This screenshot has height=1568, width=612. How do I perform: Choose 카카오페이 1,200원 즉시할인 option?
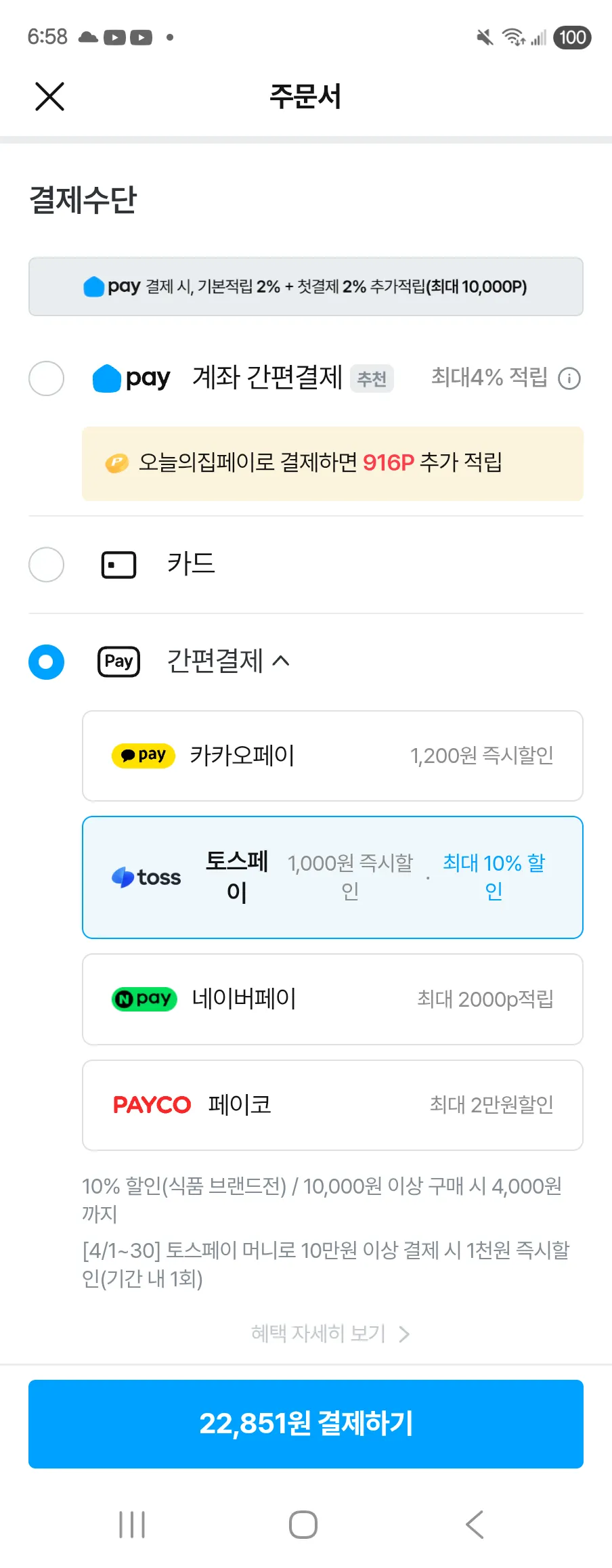coord(332,756)
